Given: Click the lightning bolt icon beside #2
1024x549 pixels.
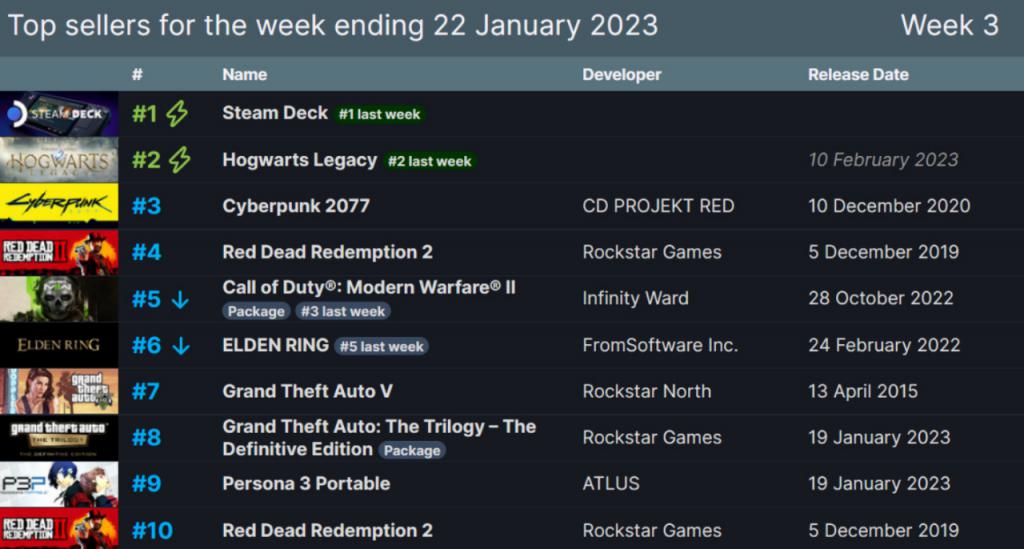Looking at the screenshot, I should 180,161.
